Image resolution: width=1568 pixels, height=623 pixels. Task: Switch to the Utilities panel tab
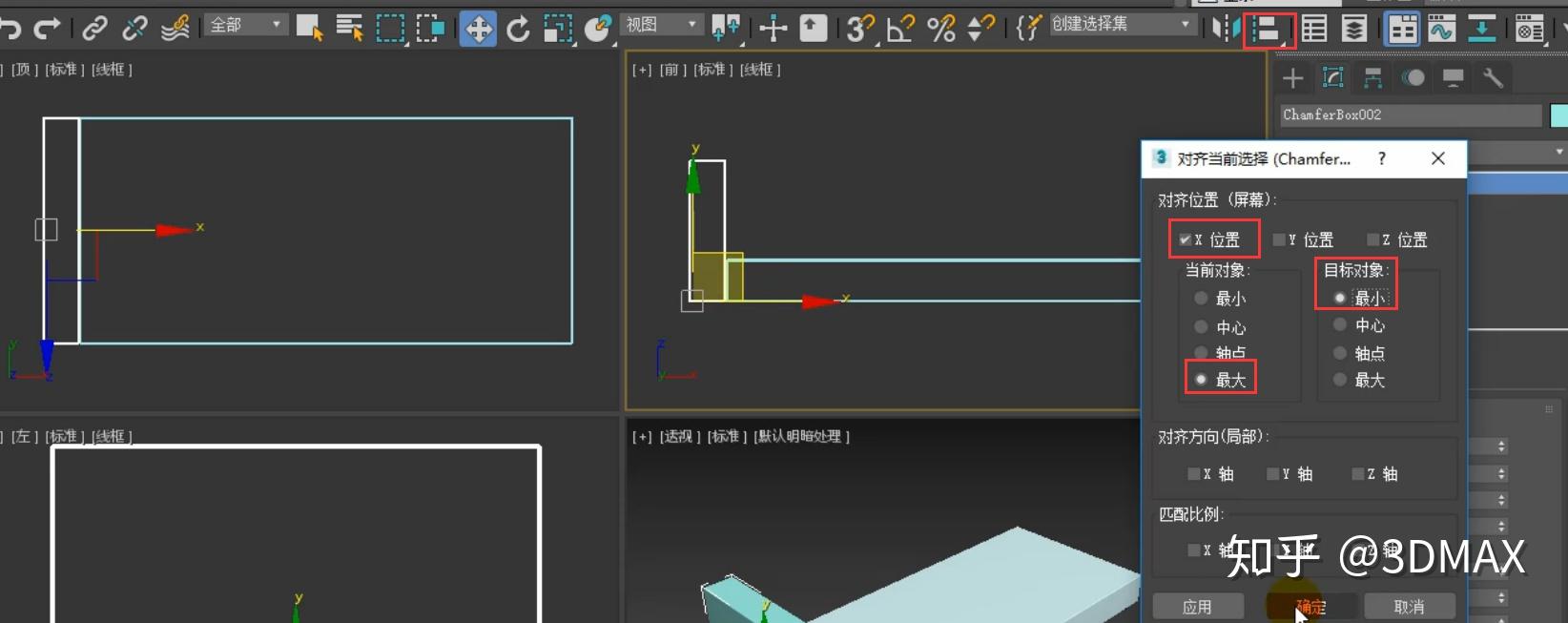tap(1494, 78)
